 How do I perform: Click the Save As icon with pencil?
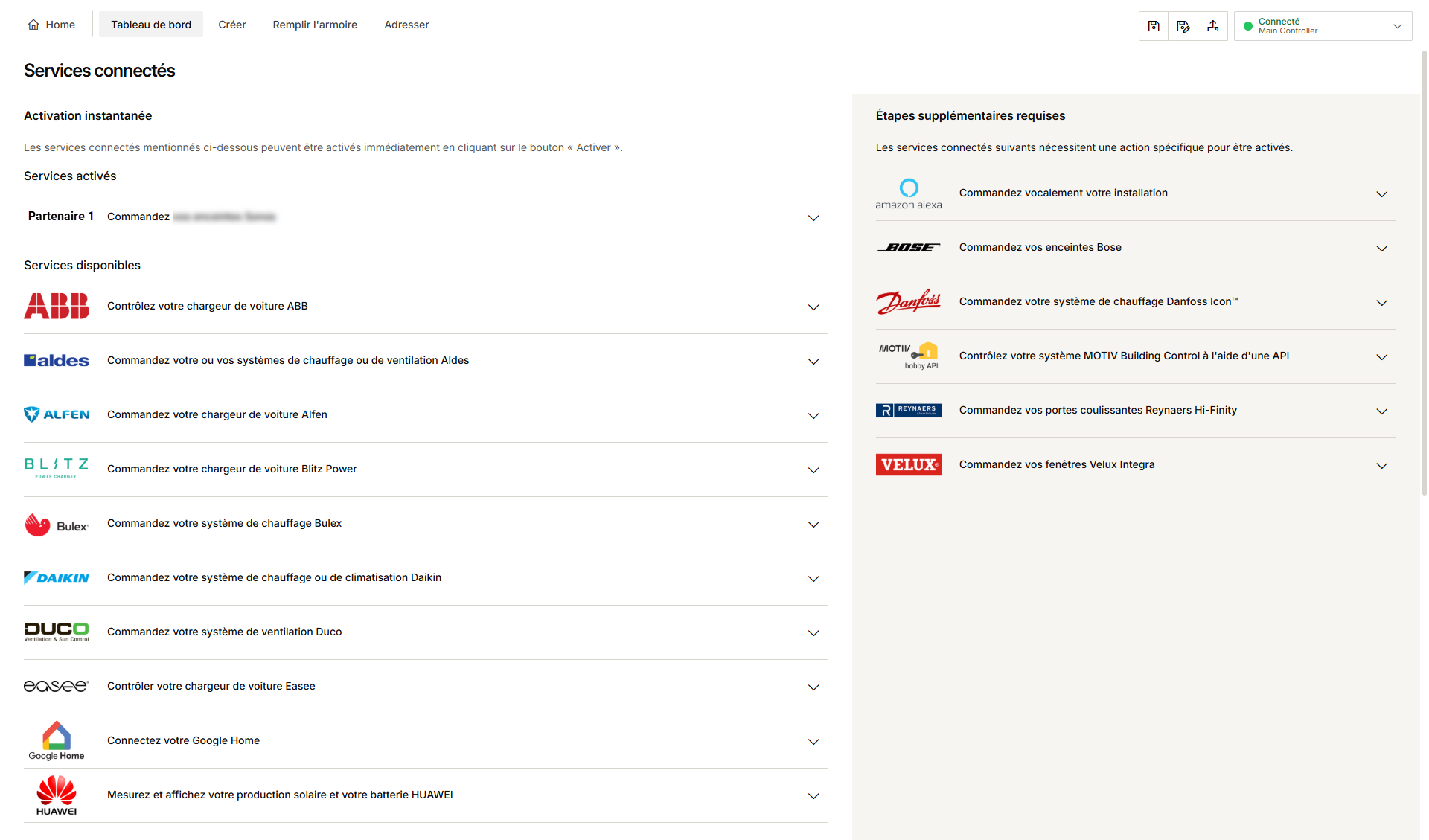(x=1183, y=26)
